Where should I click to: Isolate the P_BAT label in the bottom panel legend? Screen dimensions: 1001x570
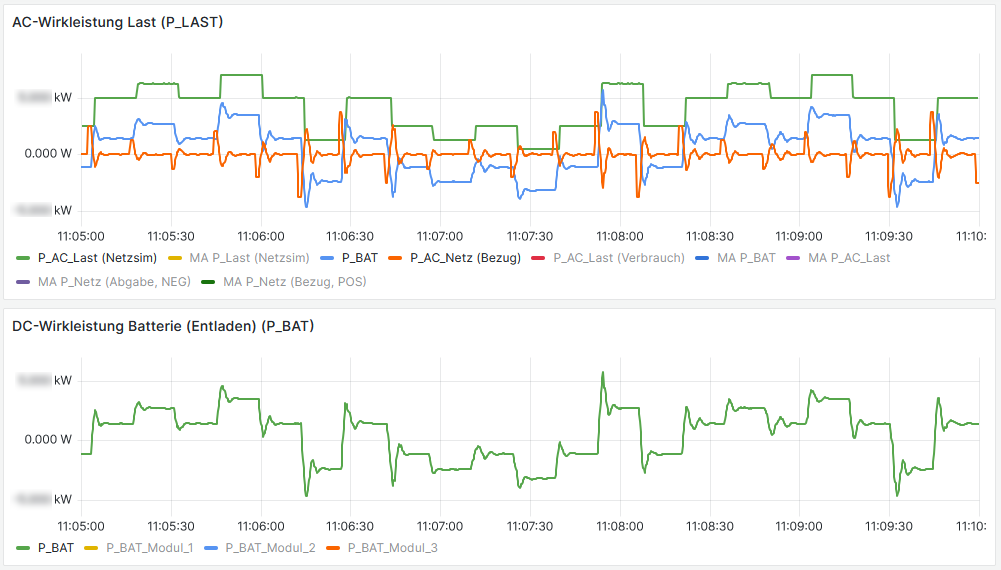point(55,548)
